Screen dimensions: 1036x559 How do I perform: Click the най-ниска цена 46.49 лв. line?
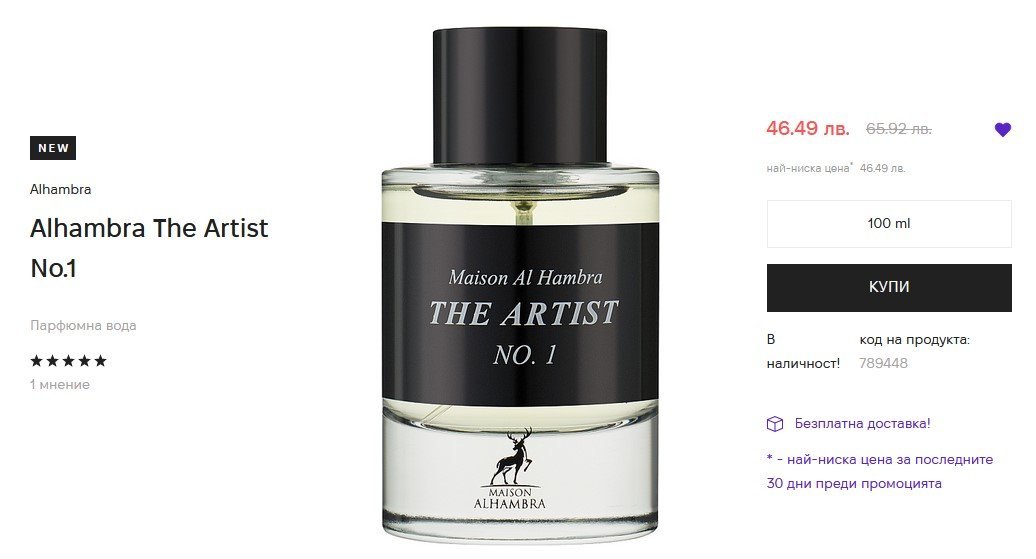click(836, 168)
